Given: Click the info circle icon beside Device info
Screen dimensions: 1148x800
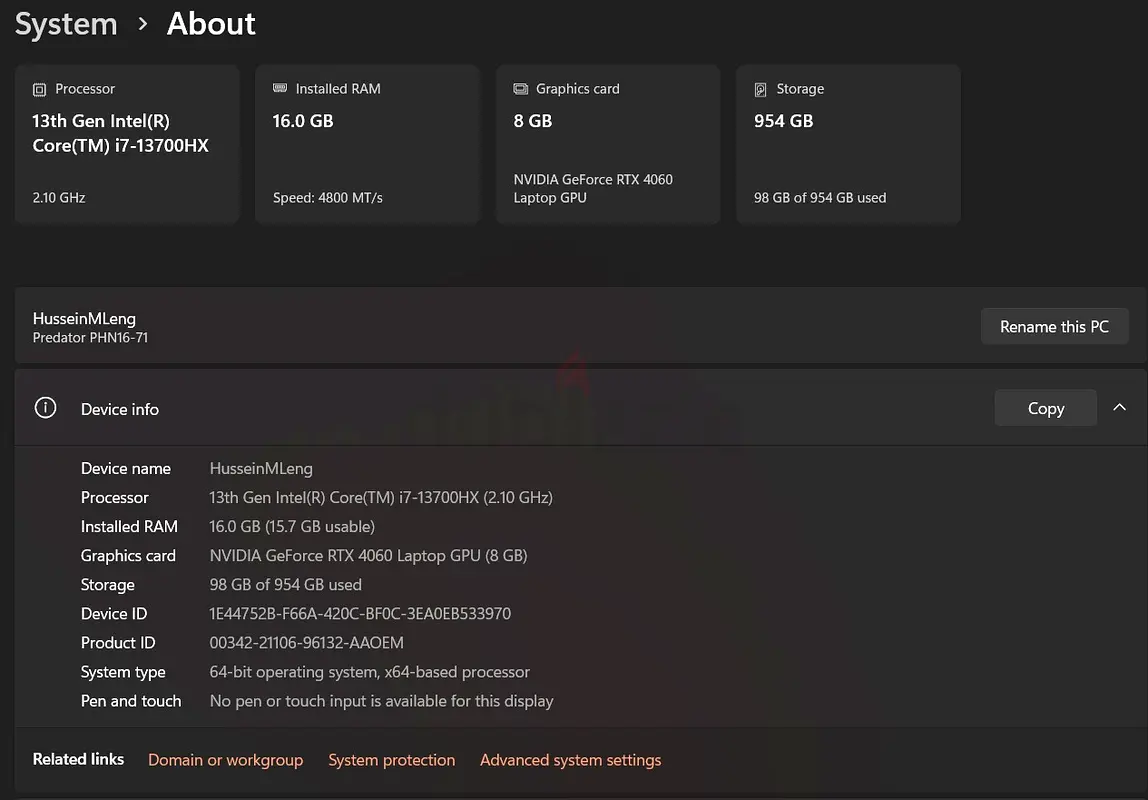Looking at the screenshot, I should coord(45,408).
